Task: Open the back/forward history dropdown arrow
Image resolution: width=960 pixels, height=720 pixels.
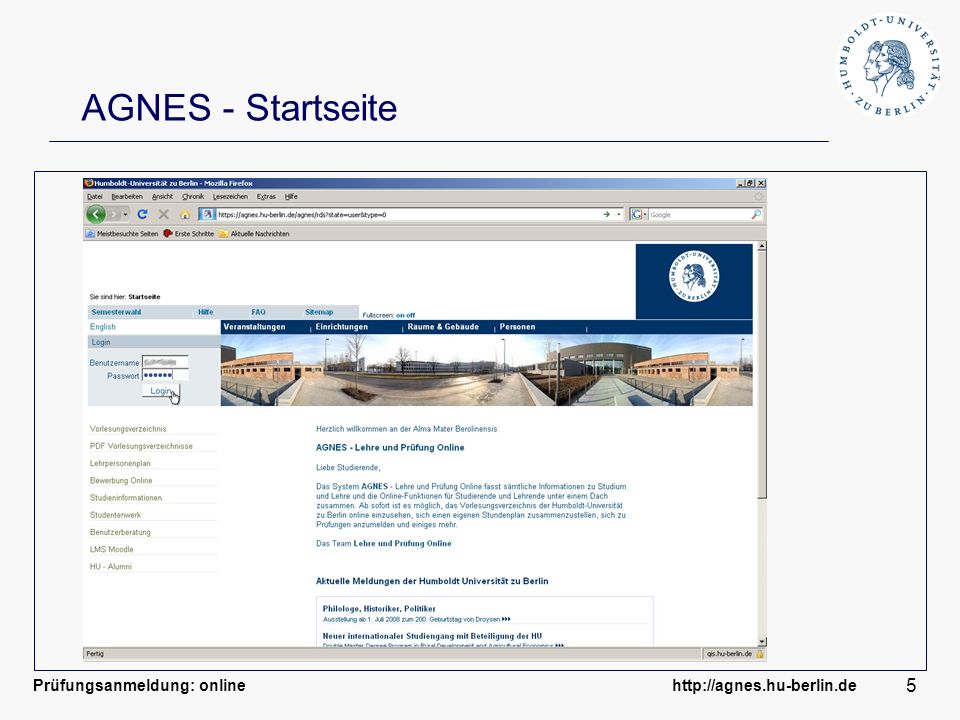Action: [x=126, y=214]
